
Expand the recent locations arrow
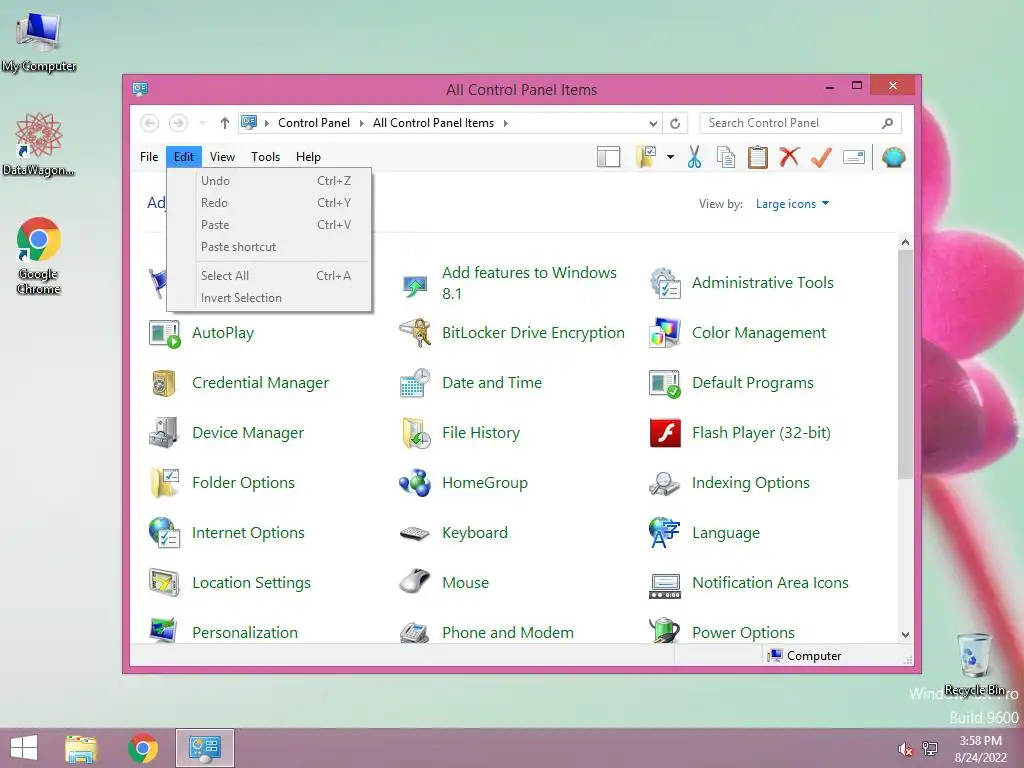[203, 123]
